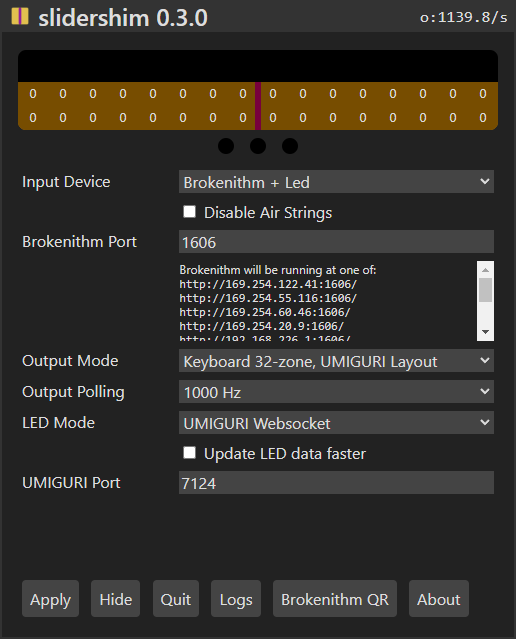The width and height of the screenshot is (516, 639).
Task: Click the Apply button
Action: [51, 599]
